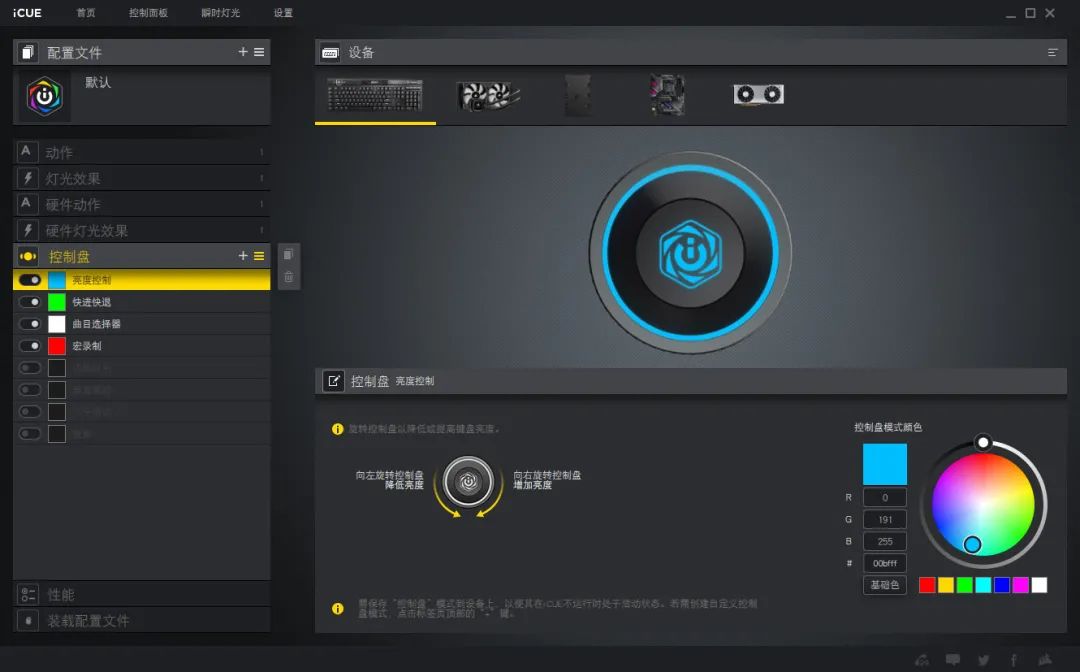Click the info icon near save note
1080x672 pixels.
(338, 609)
